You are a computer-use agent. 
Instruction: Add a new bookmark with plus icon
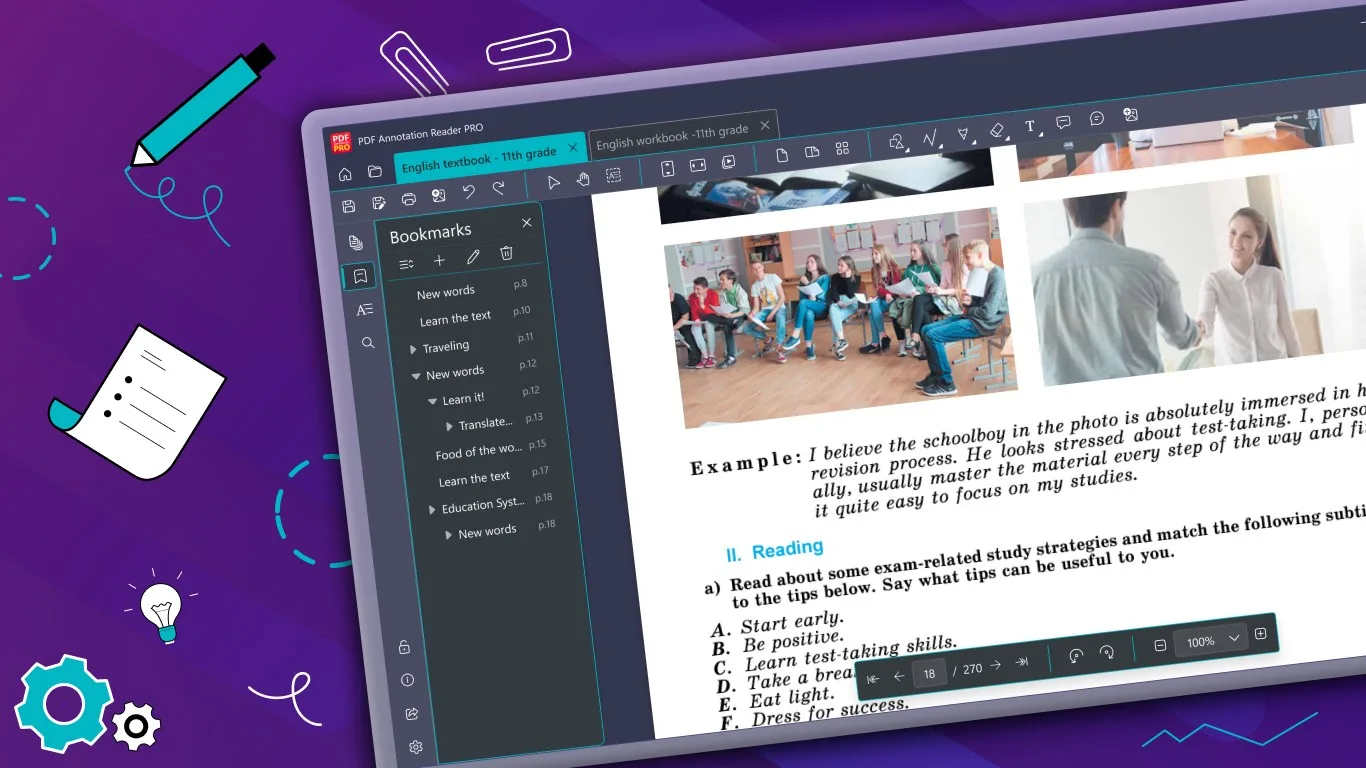coord(439,261)
